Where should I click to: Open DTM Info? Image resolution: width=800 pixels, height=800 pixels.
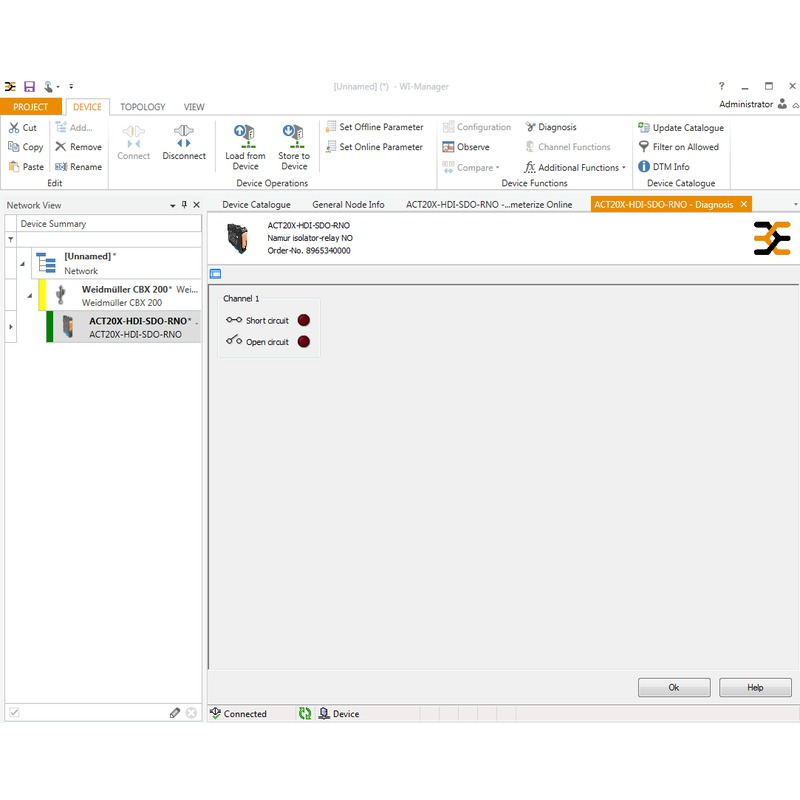[664, 167]
